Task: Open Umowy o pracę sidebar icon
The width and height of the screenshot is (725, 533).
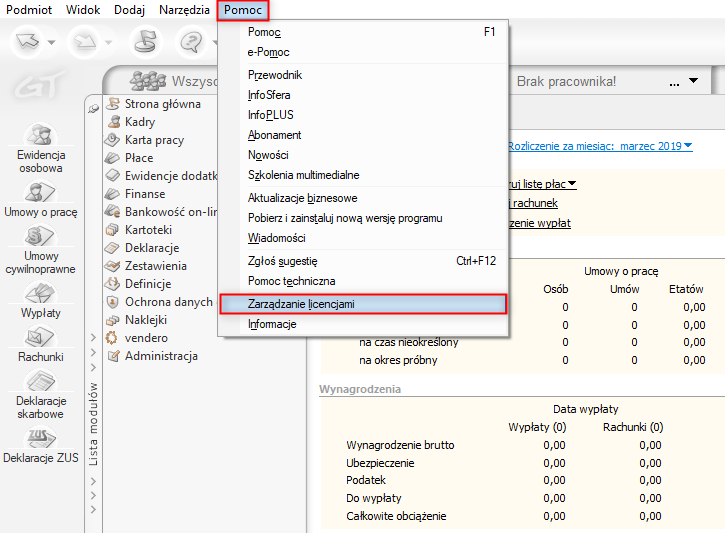Action: [41, 200]
